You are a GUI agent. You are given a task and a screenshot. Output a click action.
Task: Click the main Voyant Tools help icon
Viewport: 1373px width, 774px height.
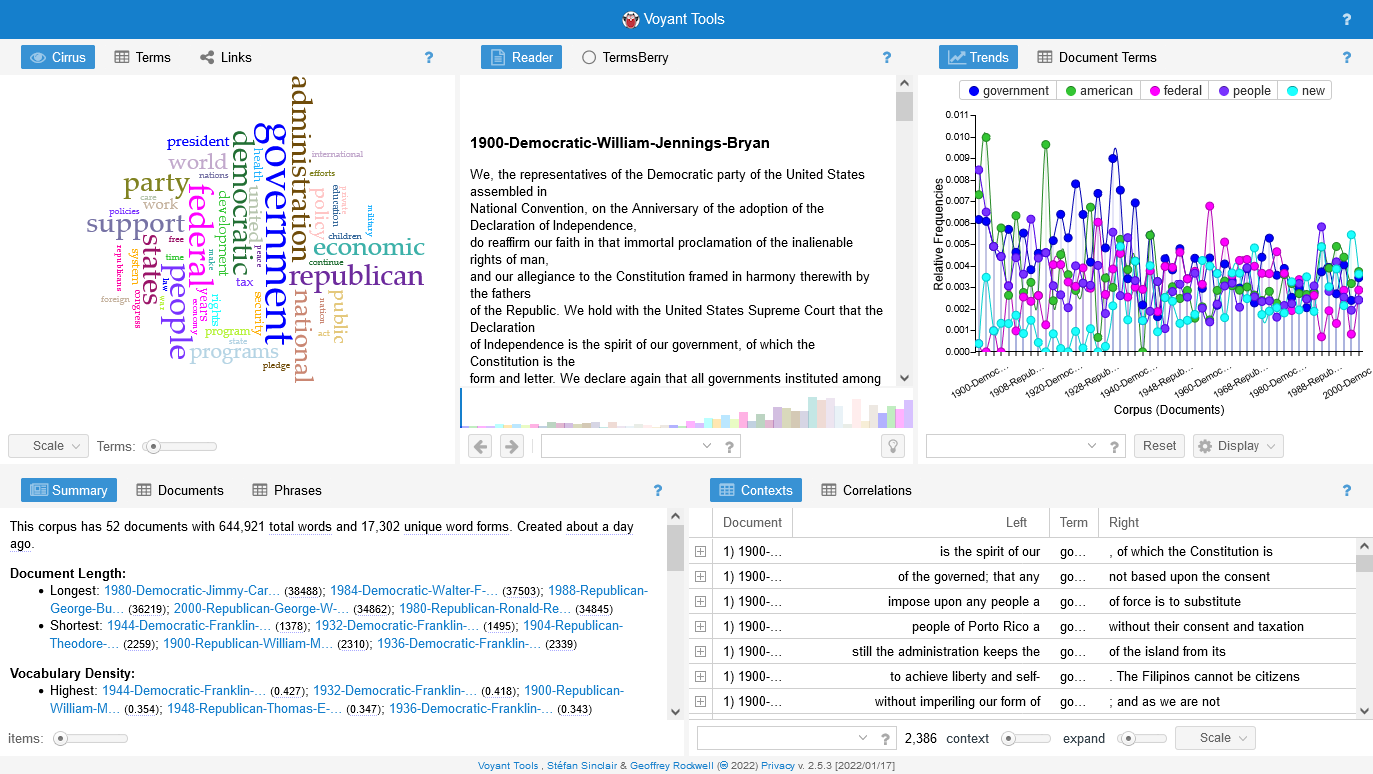tap(1346, 19)
